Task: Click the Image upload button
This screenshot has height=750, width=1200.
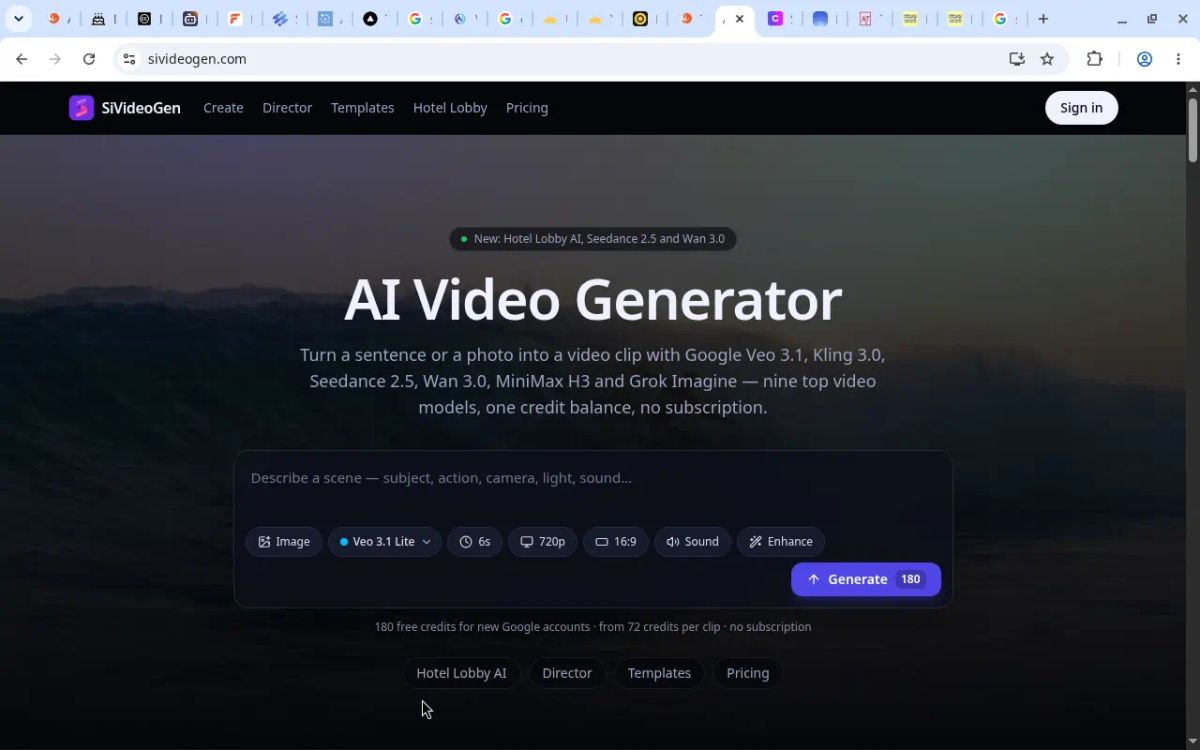Action: click(x=284, y=542)
